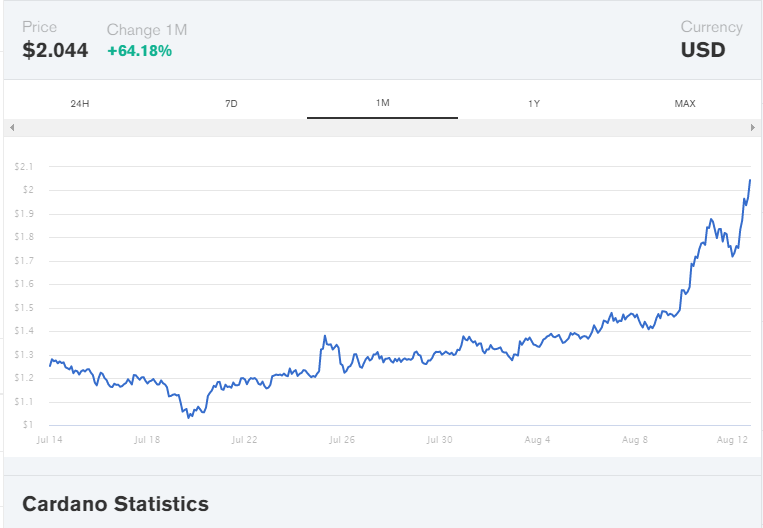Click the $2.1 label on the price axis

point(24,166)
